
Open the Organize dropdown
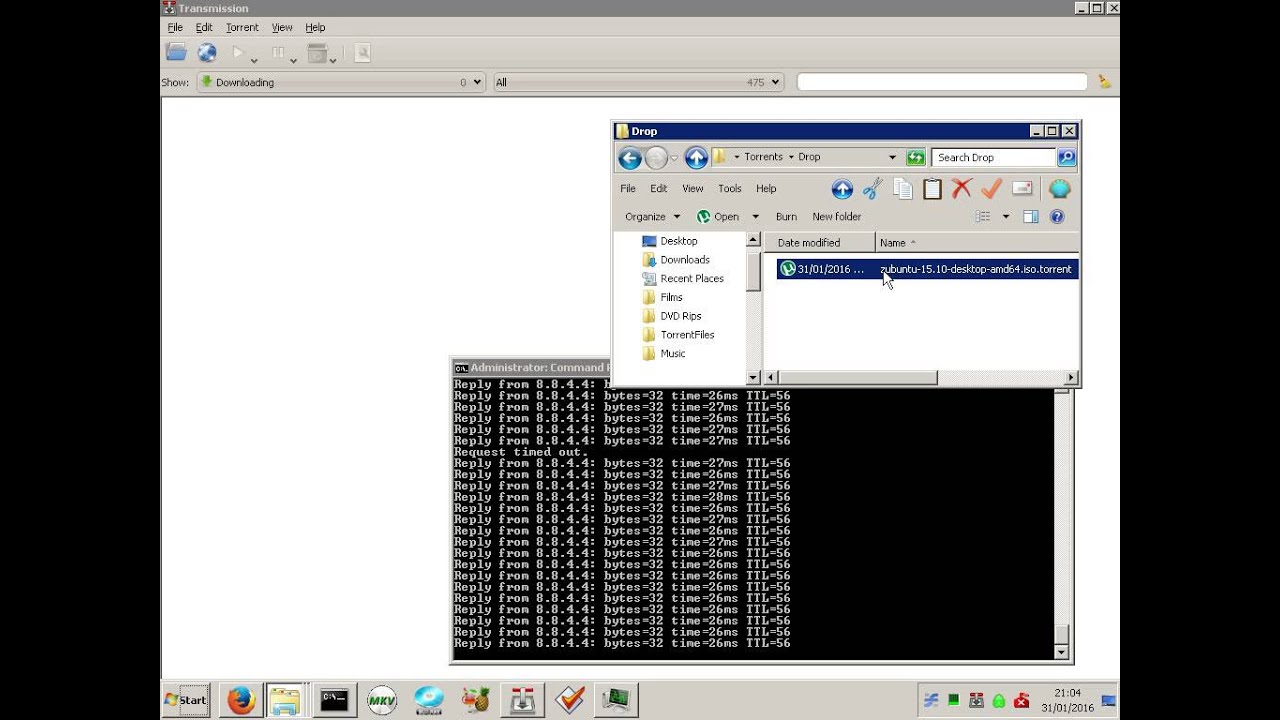tap(652, 216)
